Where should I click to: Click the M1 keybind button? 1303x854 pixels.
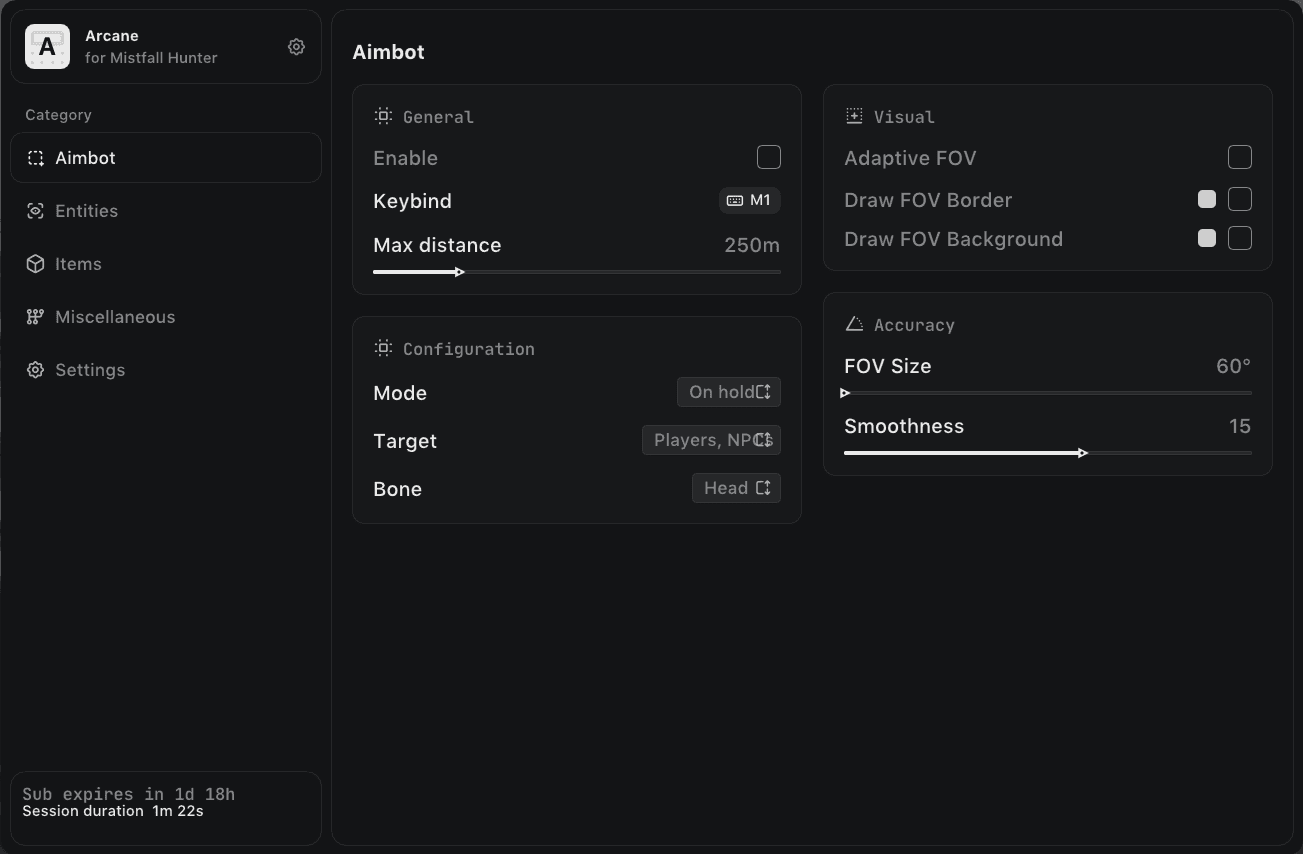click(750, 200)
